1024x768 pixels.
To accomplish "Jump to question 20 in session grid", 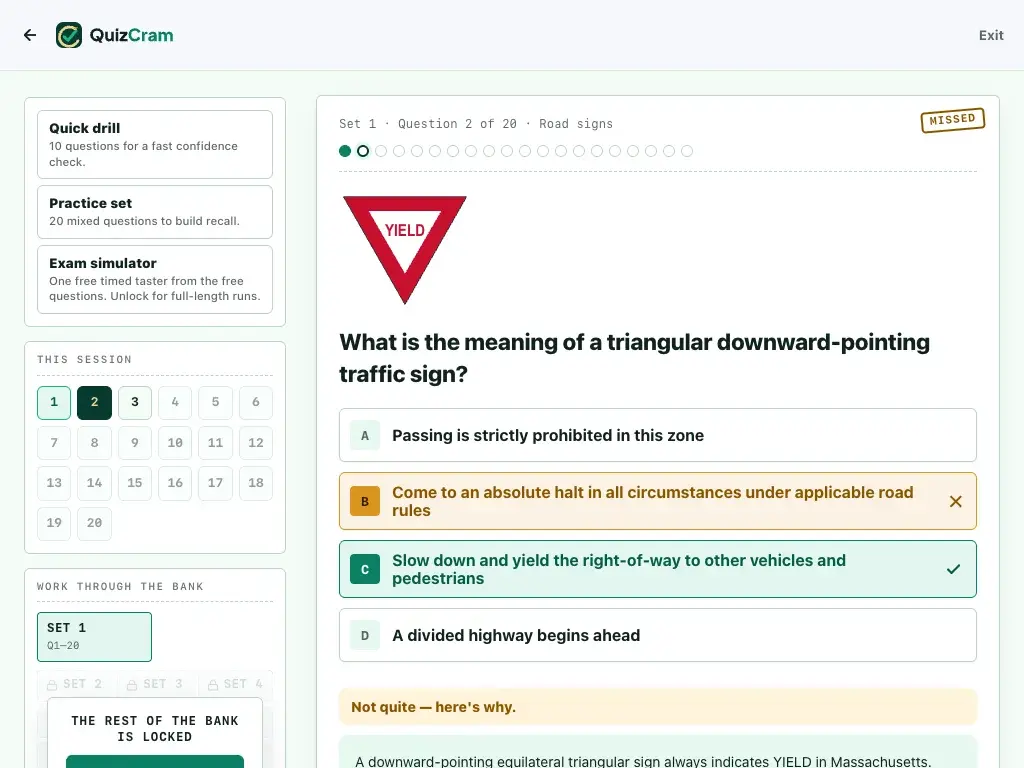I will (95, 523).
